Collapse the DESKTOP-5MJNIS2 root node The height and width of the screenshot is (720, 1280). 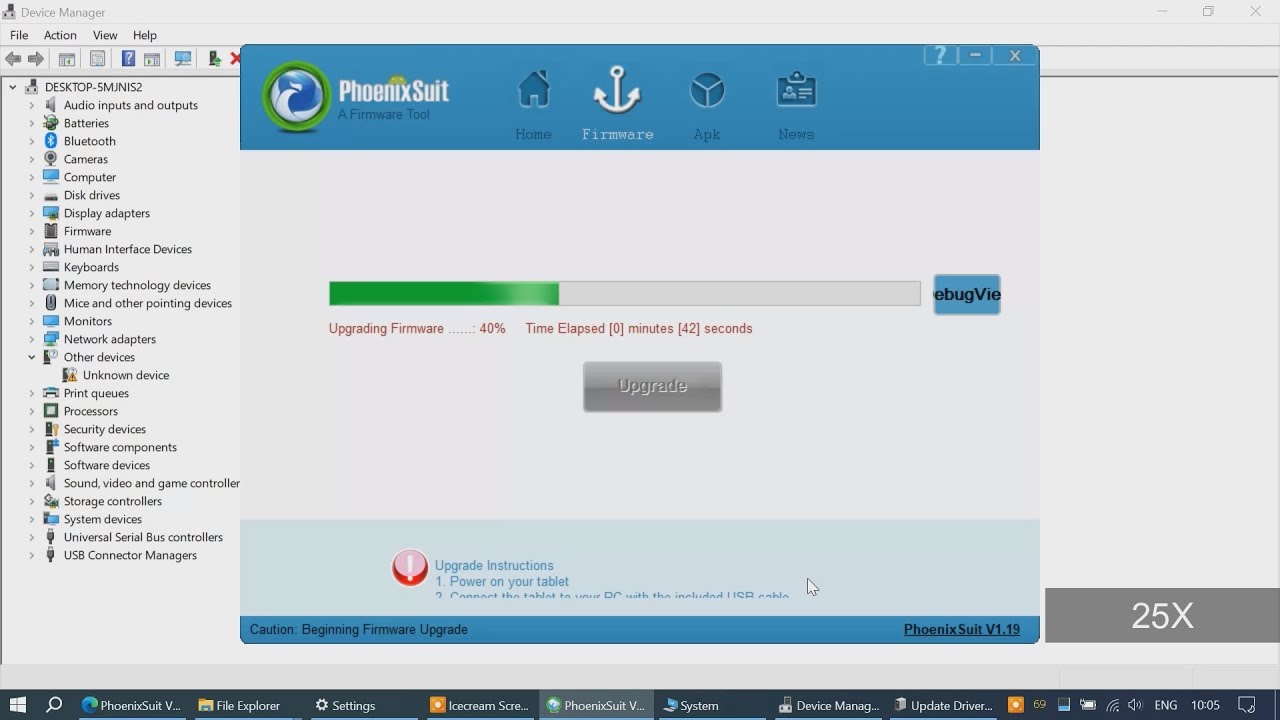tap(13, 87)
